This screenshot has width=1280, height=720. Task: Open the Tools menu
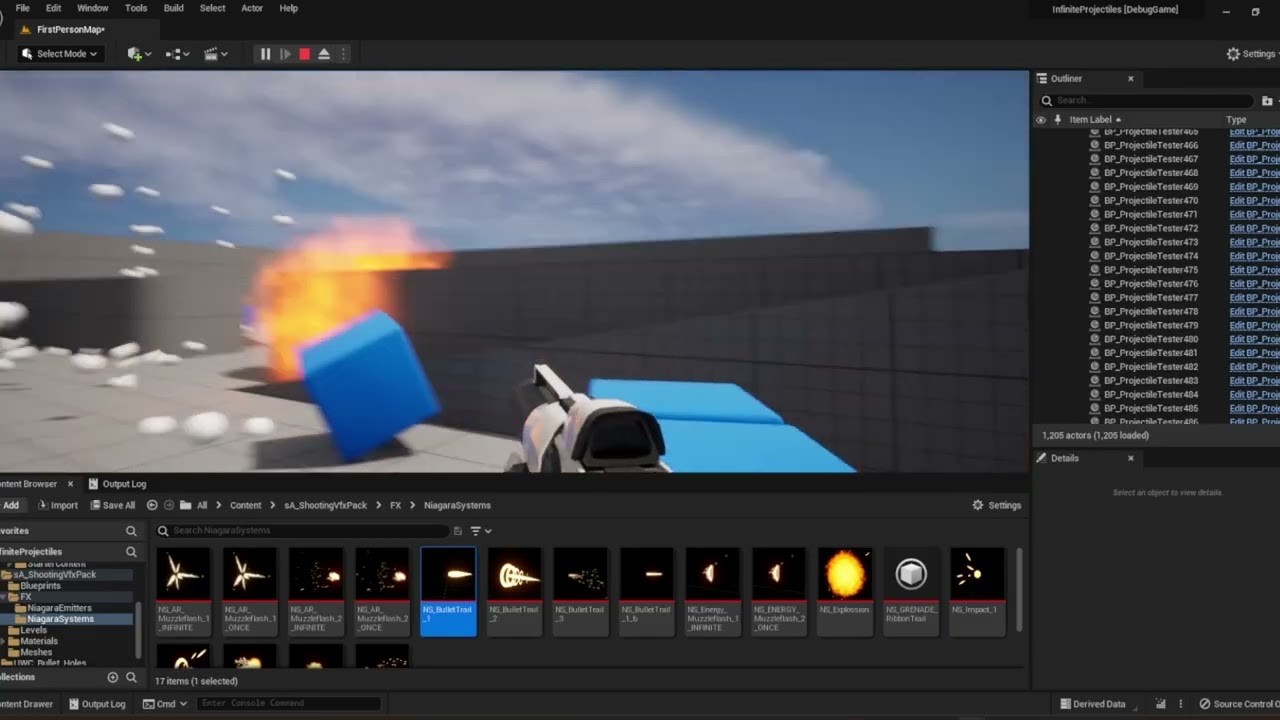pyautogui.click(x=136, y=8)
